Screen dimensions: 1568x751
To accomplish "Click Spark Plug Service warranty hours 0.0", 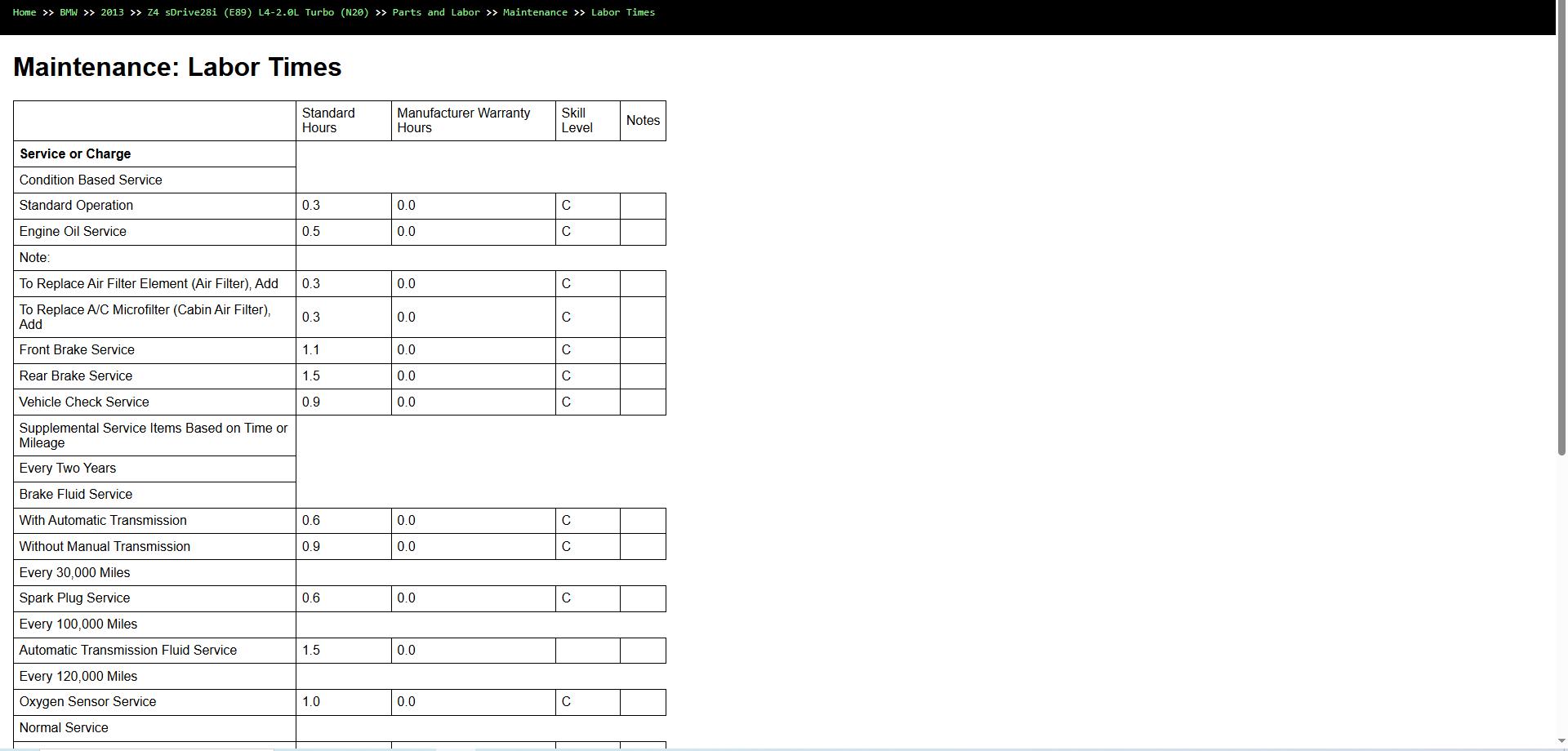I will (x=473, y=598).
